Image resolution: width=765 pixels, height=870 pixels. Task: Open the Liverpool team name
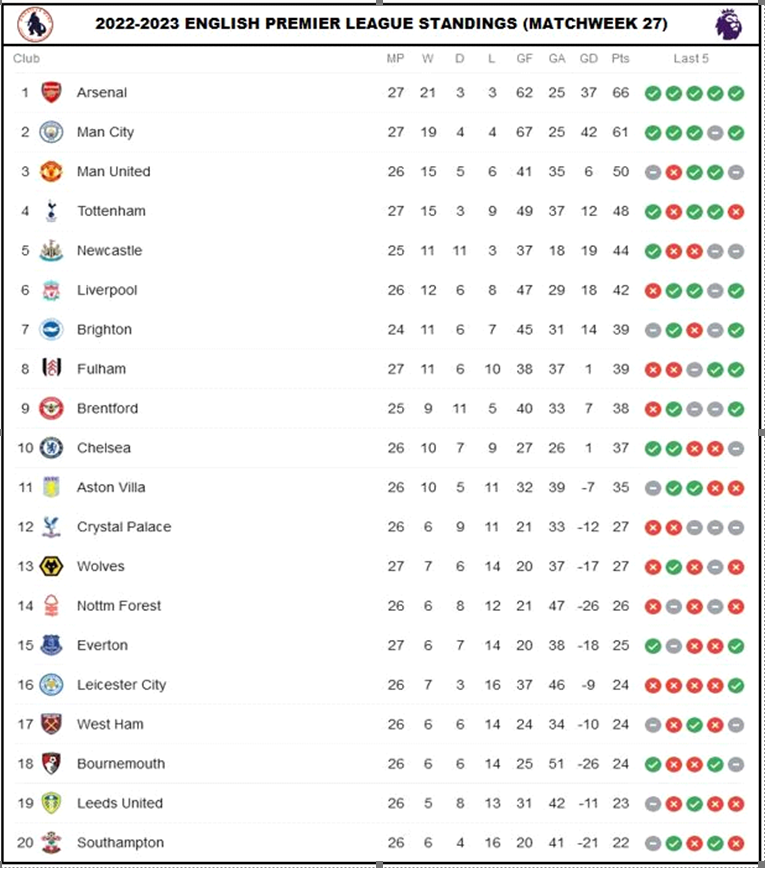107,290
